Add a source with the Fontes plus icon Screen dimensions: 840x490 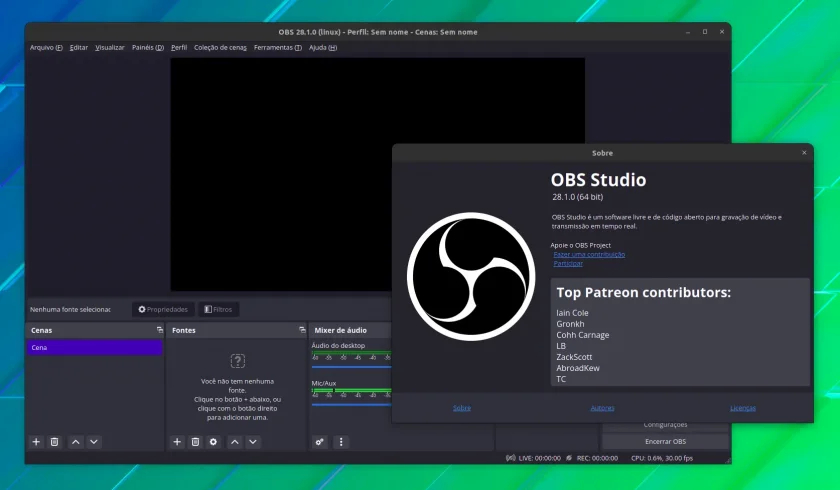click(x=177, y=442)
